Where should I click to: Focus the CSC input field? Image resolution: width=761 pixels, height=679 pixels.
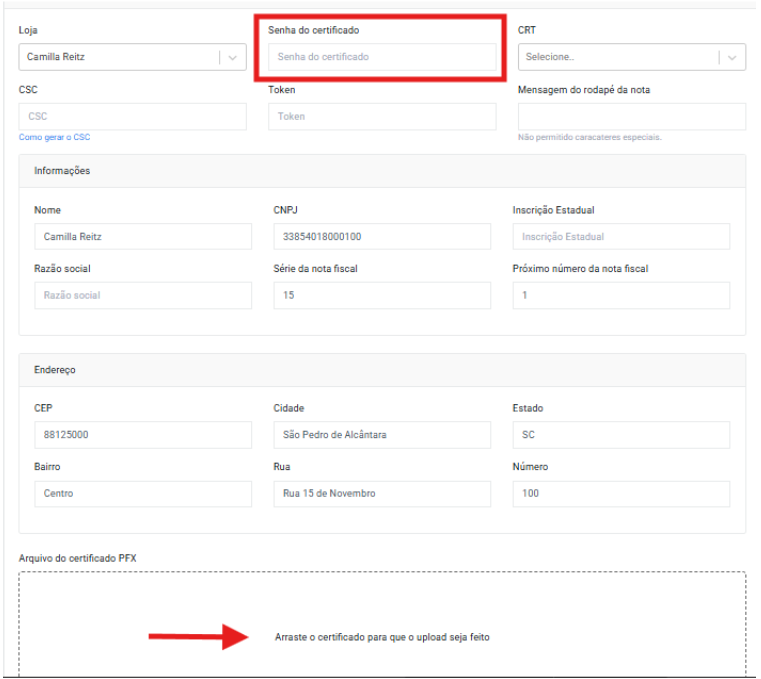[132, 117]
